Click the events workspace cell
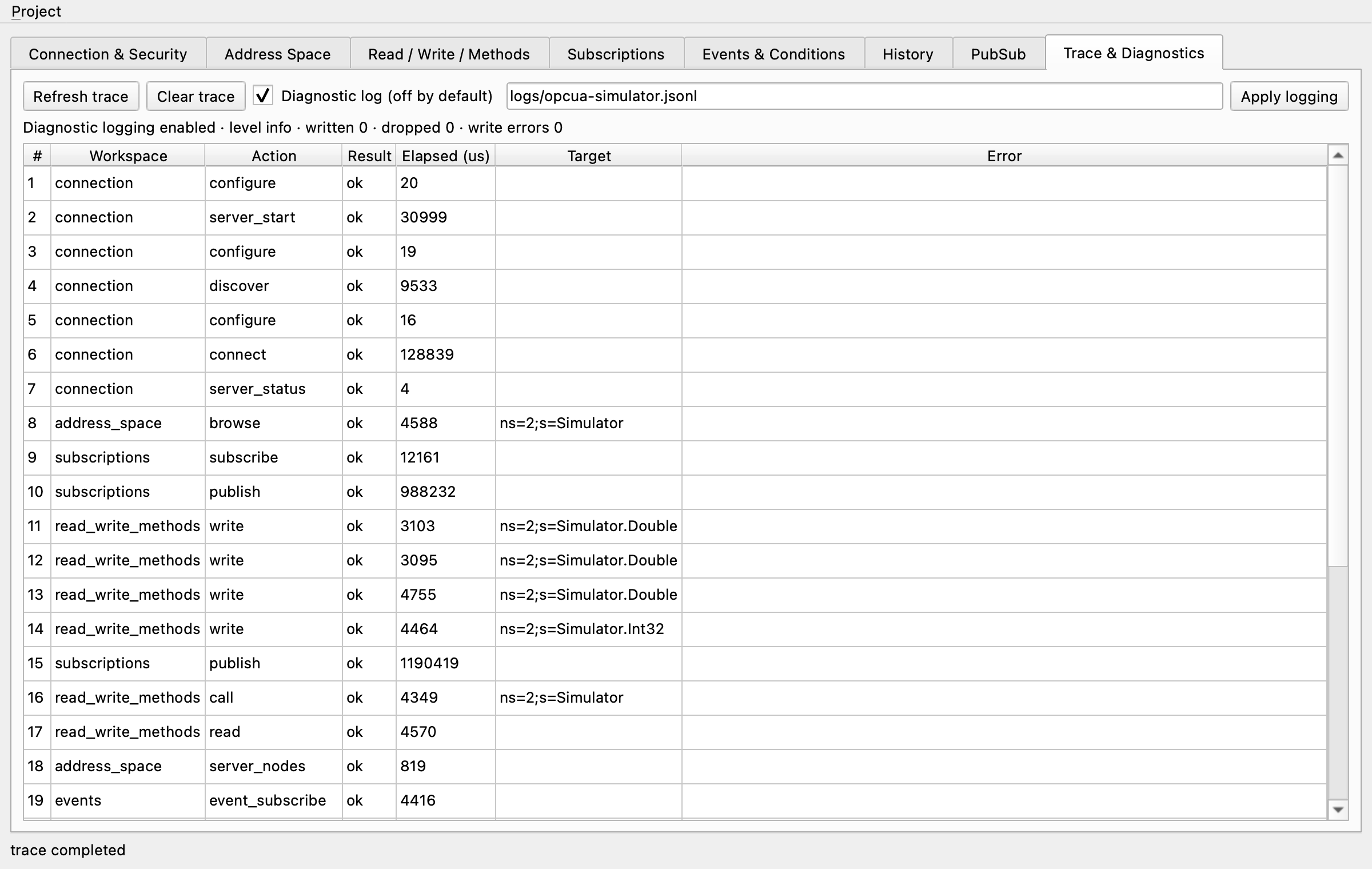The width and height of the screenshot is (1372, 869). click(x=128, y=801)
